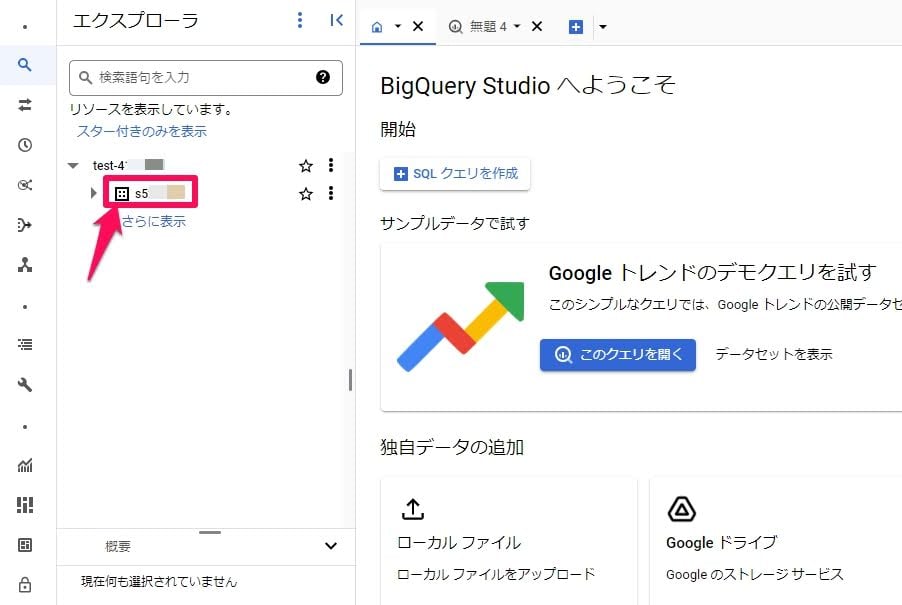The width and height of the screenshot is (902, 605).
Task: Open Dataform pipeline icon in sidebar
Action: coord(25,225)
